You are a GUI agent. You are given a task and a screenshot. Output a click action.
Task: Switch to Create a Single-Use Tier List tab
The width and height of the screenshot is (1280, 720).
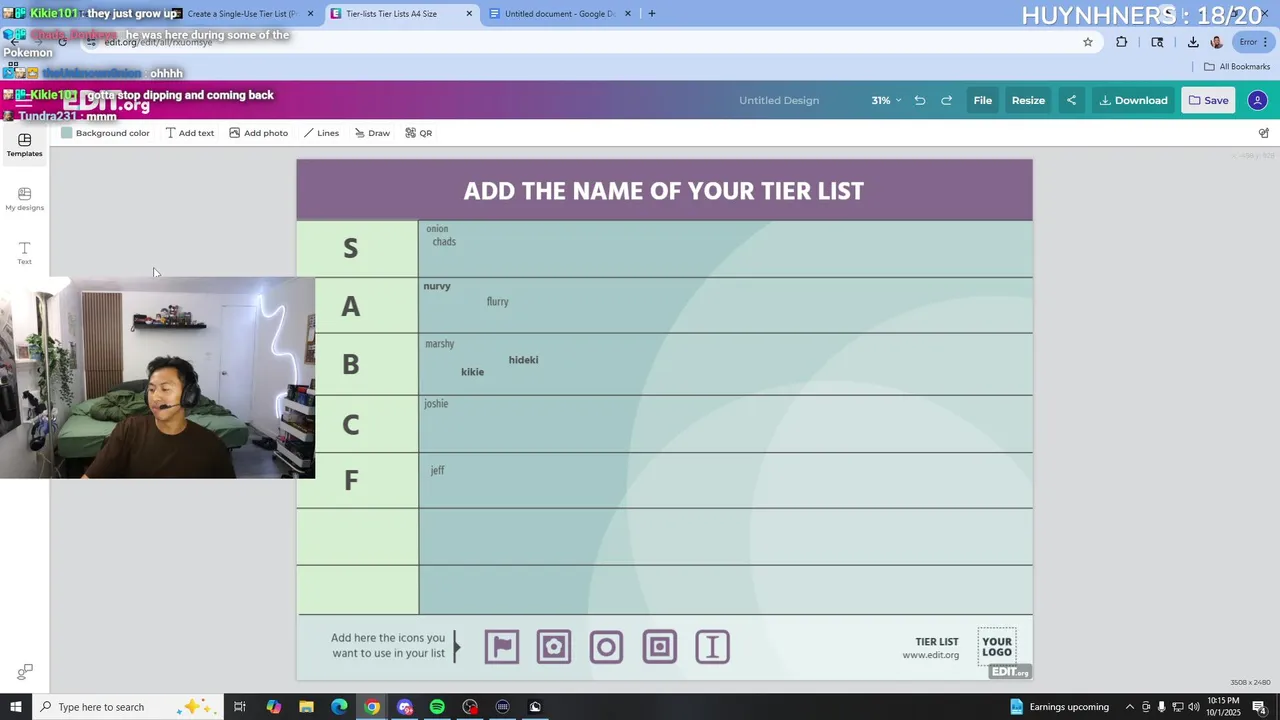click(242, 14)
